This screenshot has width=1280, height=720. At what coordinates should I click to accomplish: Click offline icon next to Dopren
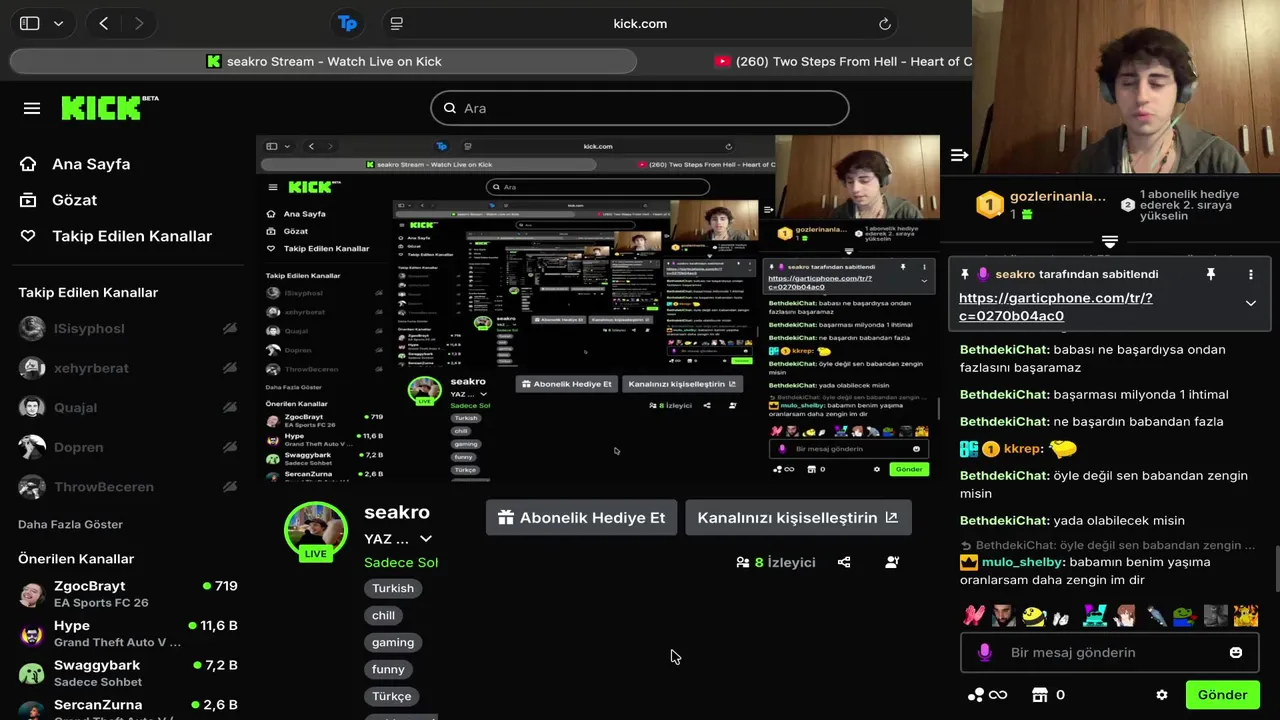(229, 447)
